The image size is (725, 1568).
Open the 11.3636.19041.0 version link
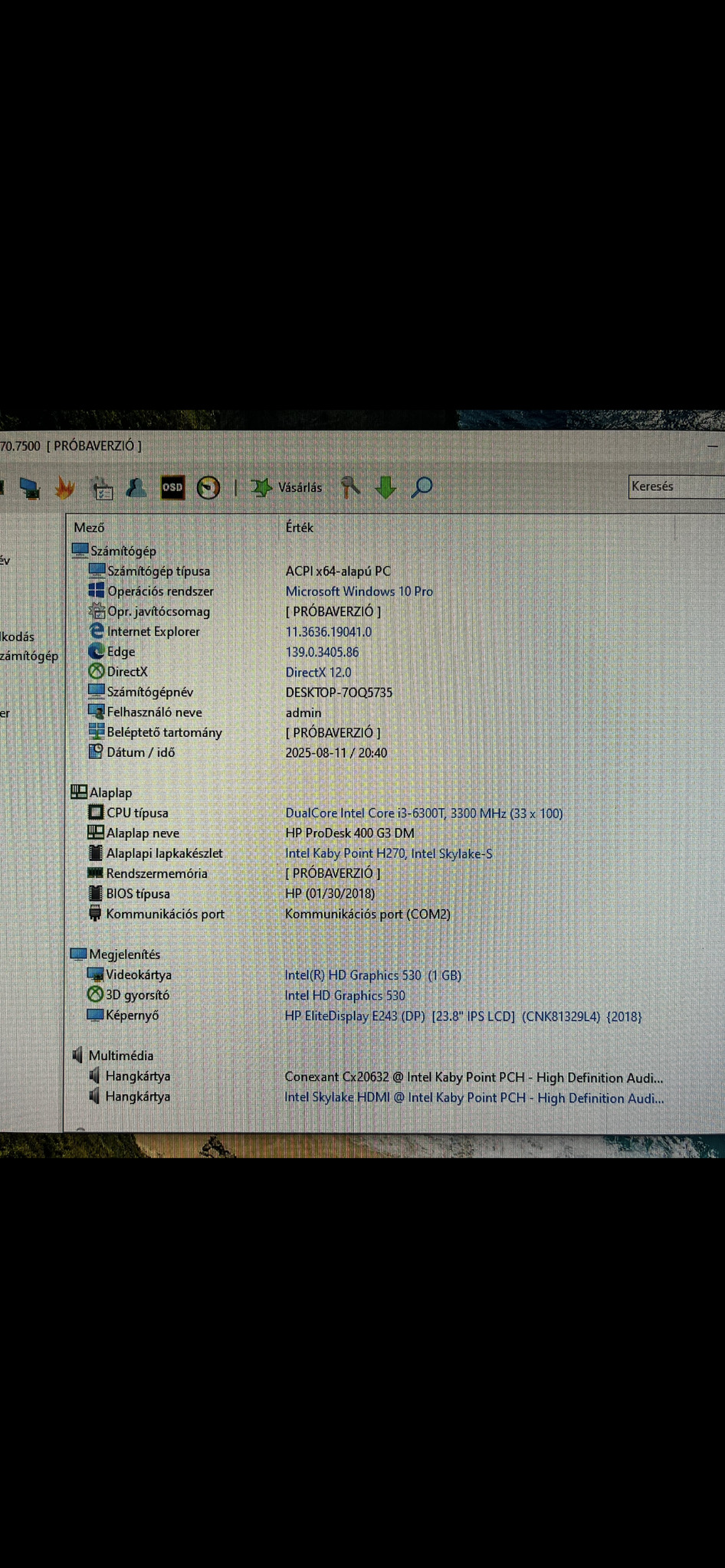tap(329, 632)
